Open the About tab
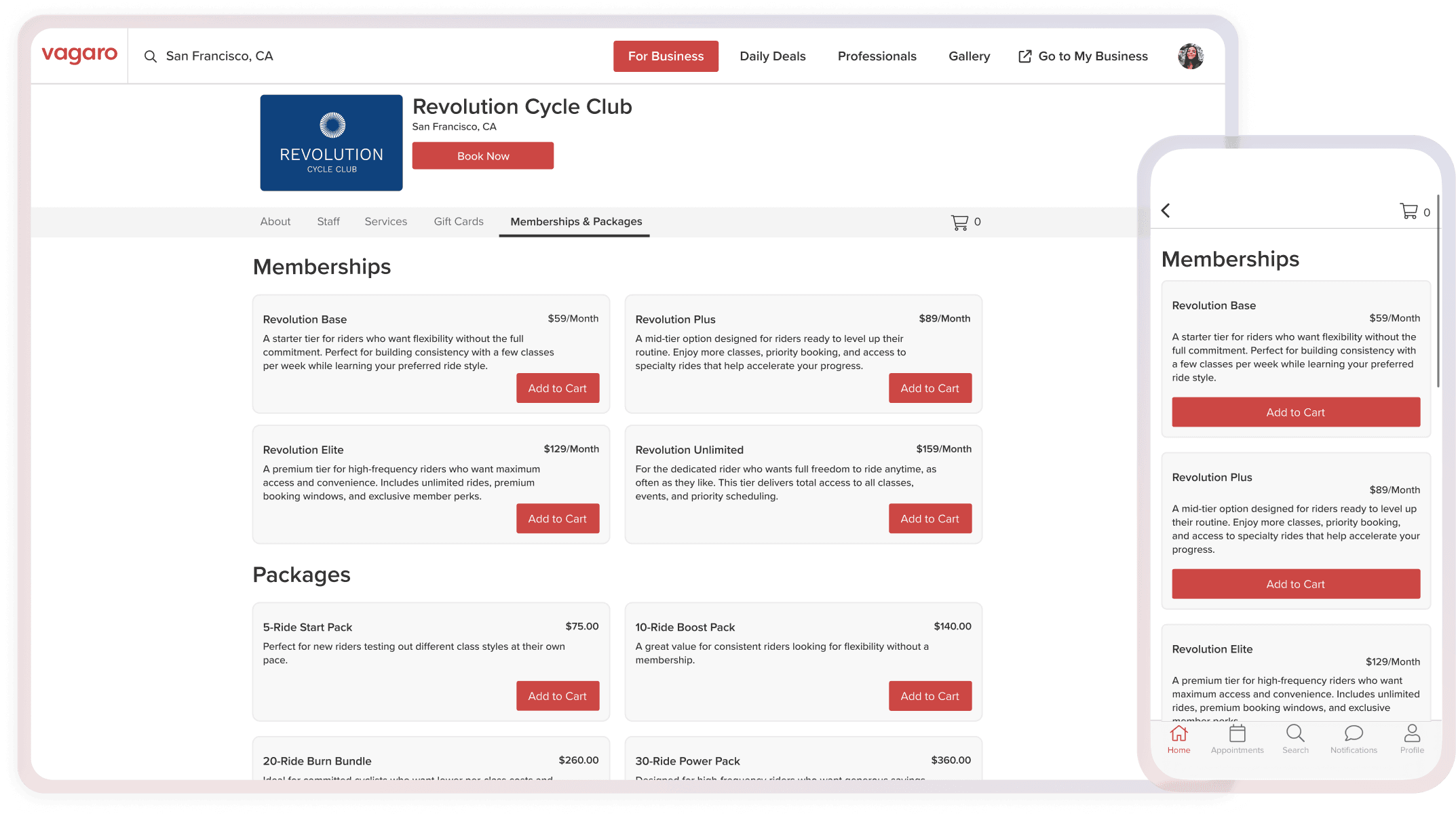Image resolution: width=1456 pixels, height=814 pixels. click(x=275, y=222)
